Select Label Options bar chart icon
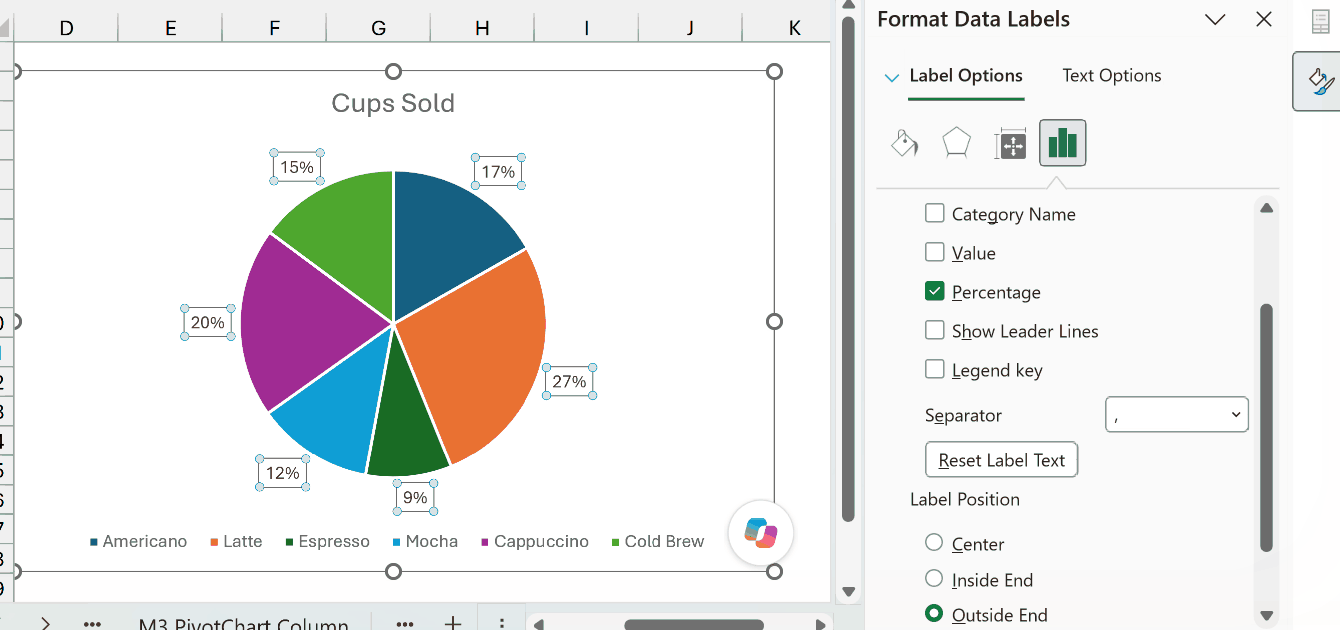The width and height of the screenshot is (1340, 630). click(1062, 143)
